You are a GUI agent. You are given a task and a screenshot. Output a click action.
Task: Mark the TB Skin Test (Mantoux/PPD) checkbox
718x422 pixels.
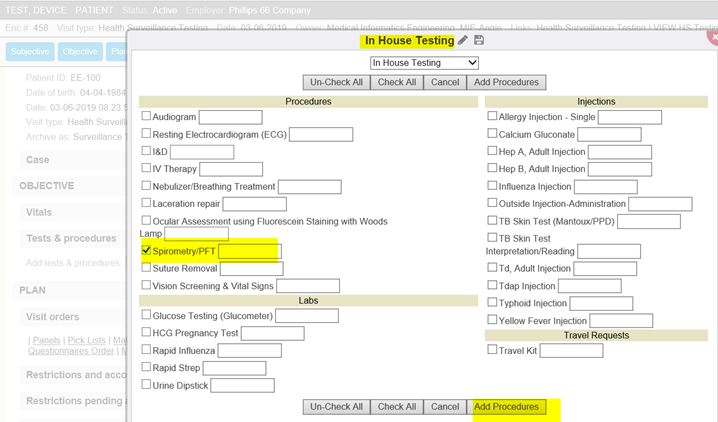(492, 220)
